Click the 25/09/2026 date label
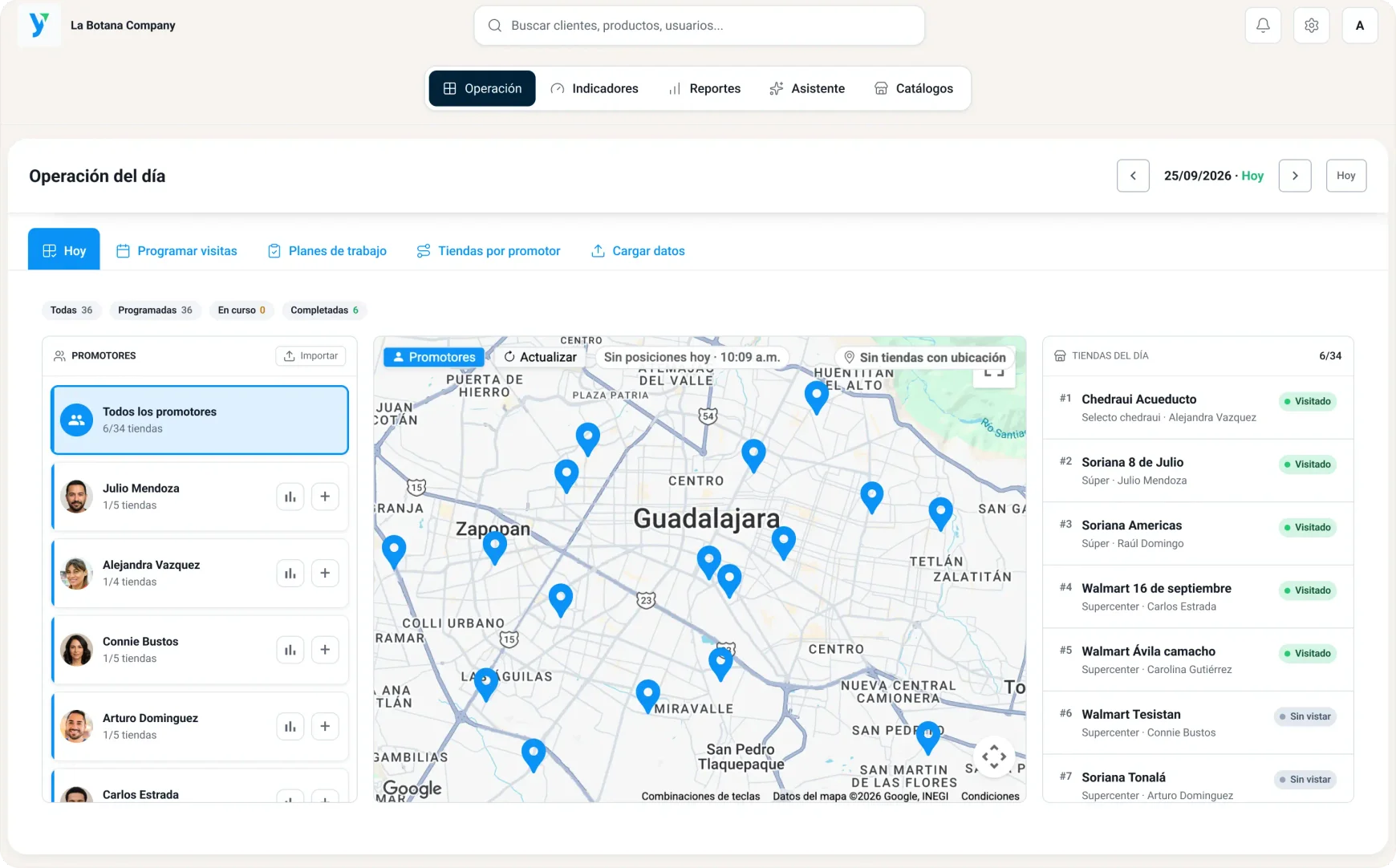Screen dimensions: 1396x868 click(1198, 176)
